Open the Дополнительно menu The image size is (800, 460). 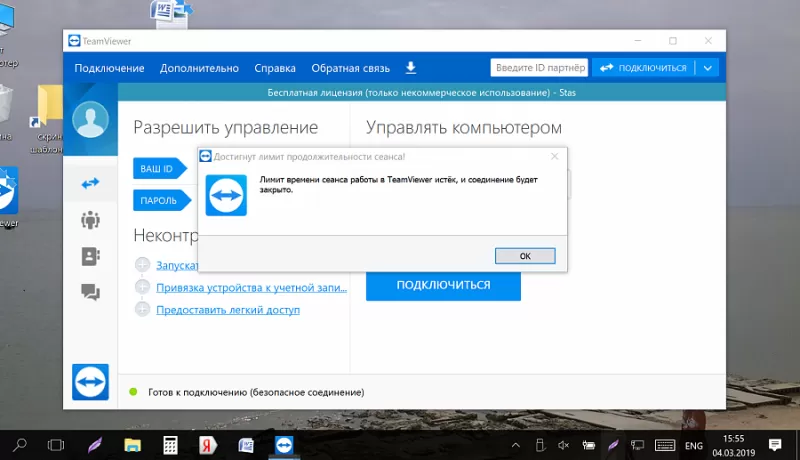tap(199, 68)
